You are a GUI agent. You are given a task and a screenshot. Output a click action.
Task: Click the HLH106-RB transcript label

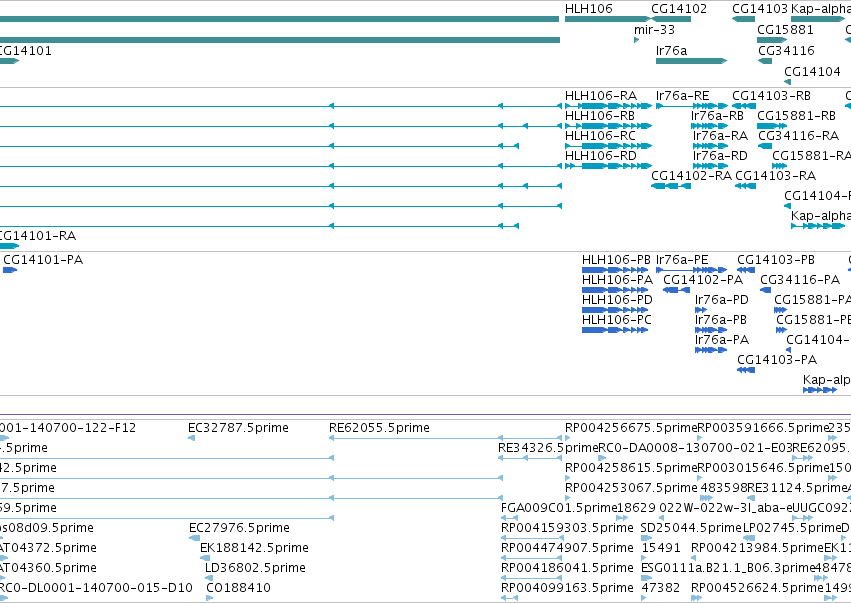click(x=600, y=116)
